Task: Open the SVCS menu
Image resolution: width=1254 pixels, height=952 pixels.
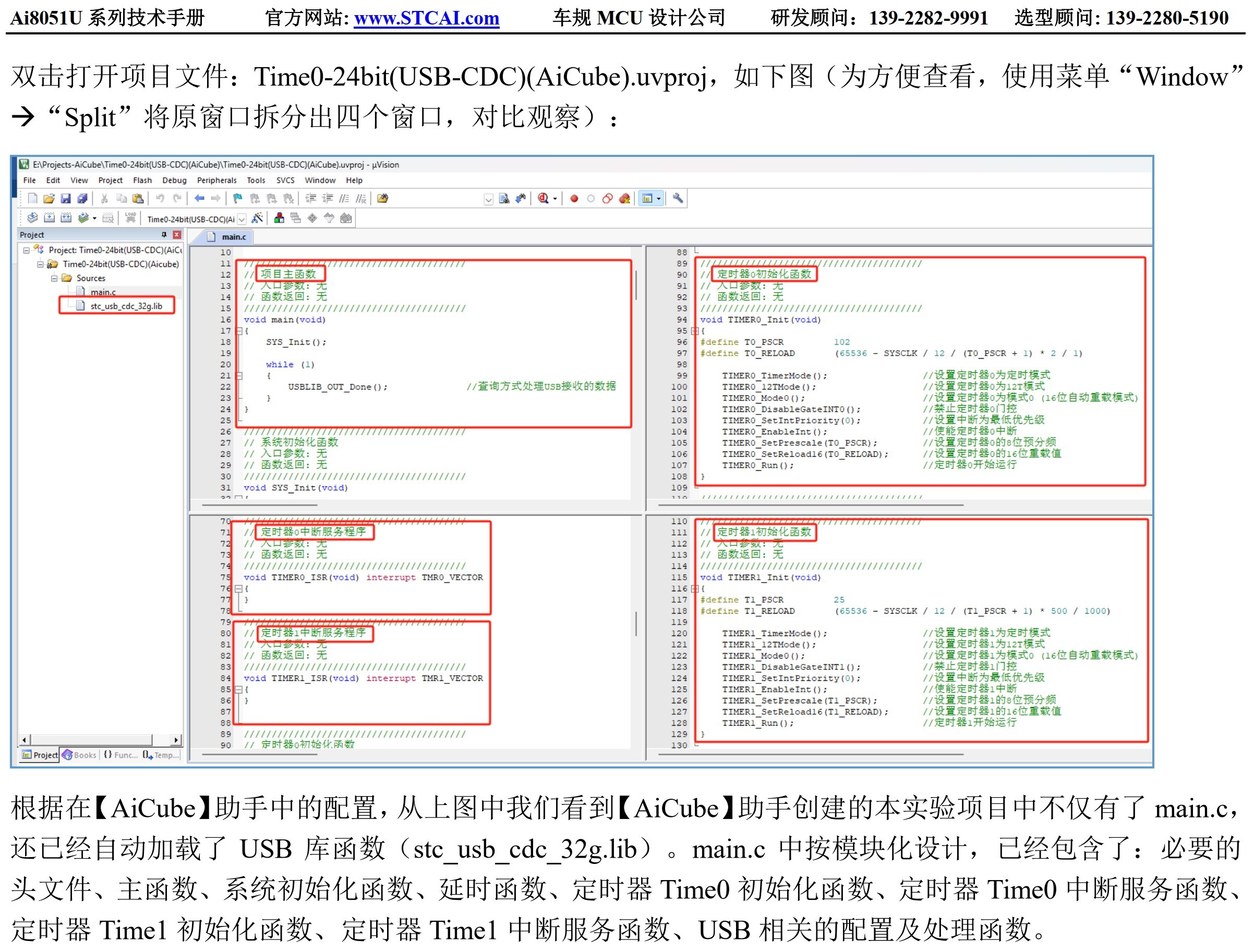Action: point(285,180)
